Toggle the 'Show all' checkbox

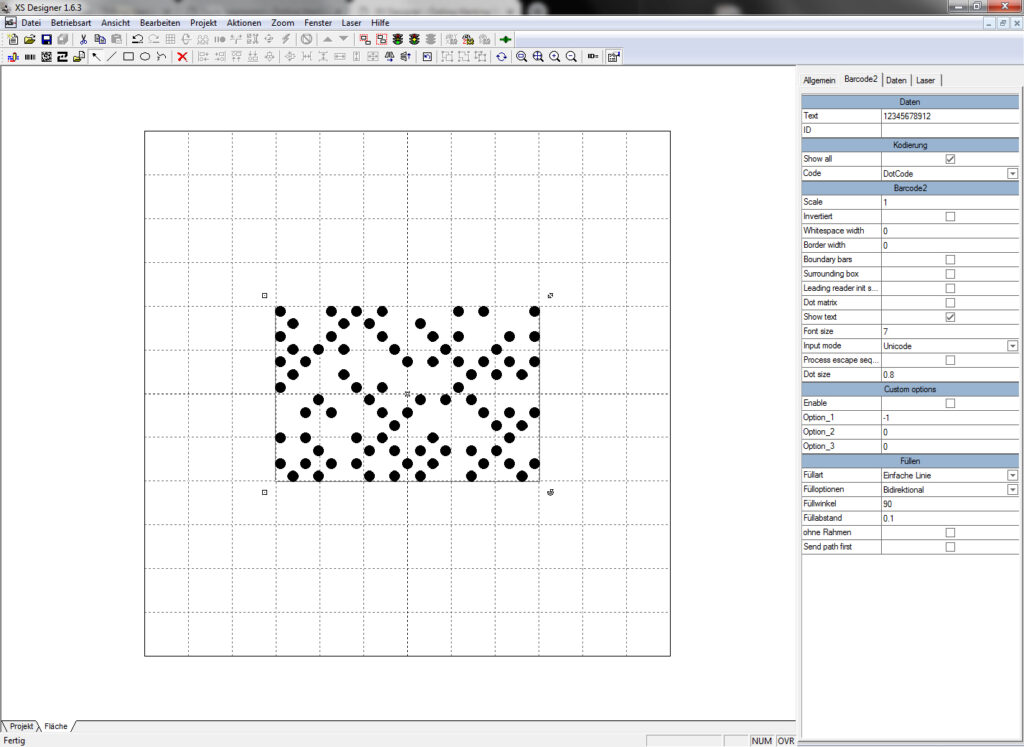950,159
